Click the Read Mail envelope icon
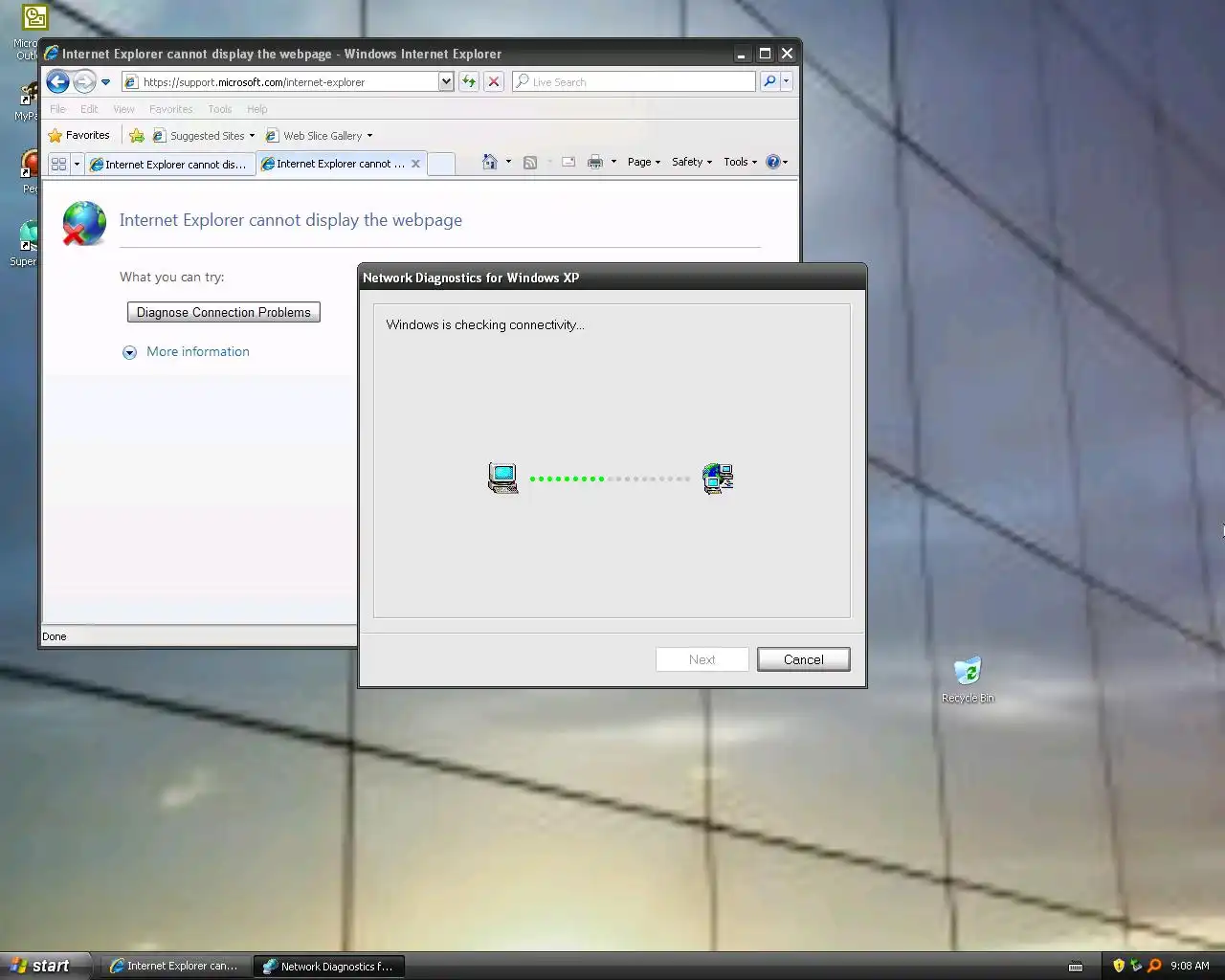This screenshot has width=1225, height=980. pos(568,162)
